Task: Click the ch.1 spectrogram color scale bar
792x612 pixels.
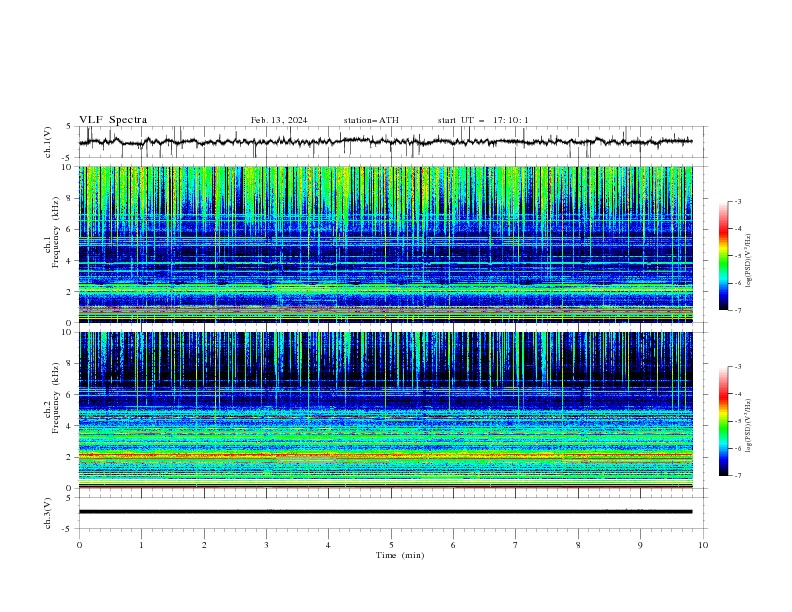Action: point(723,256)
